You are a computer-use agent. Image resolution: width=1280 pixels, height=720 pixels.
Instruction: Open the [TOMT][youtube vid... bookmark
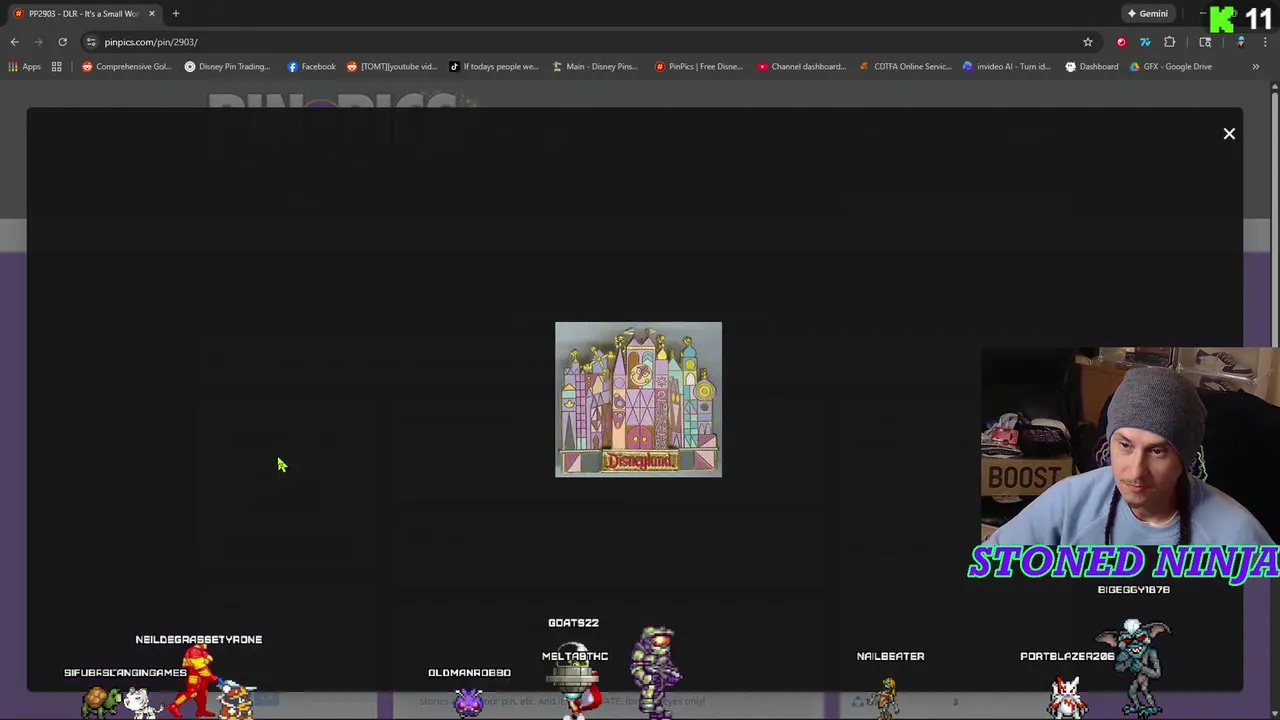[x=392, y=67]
